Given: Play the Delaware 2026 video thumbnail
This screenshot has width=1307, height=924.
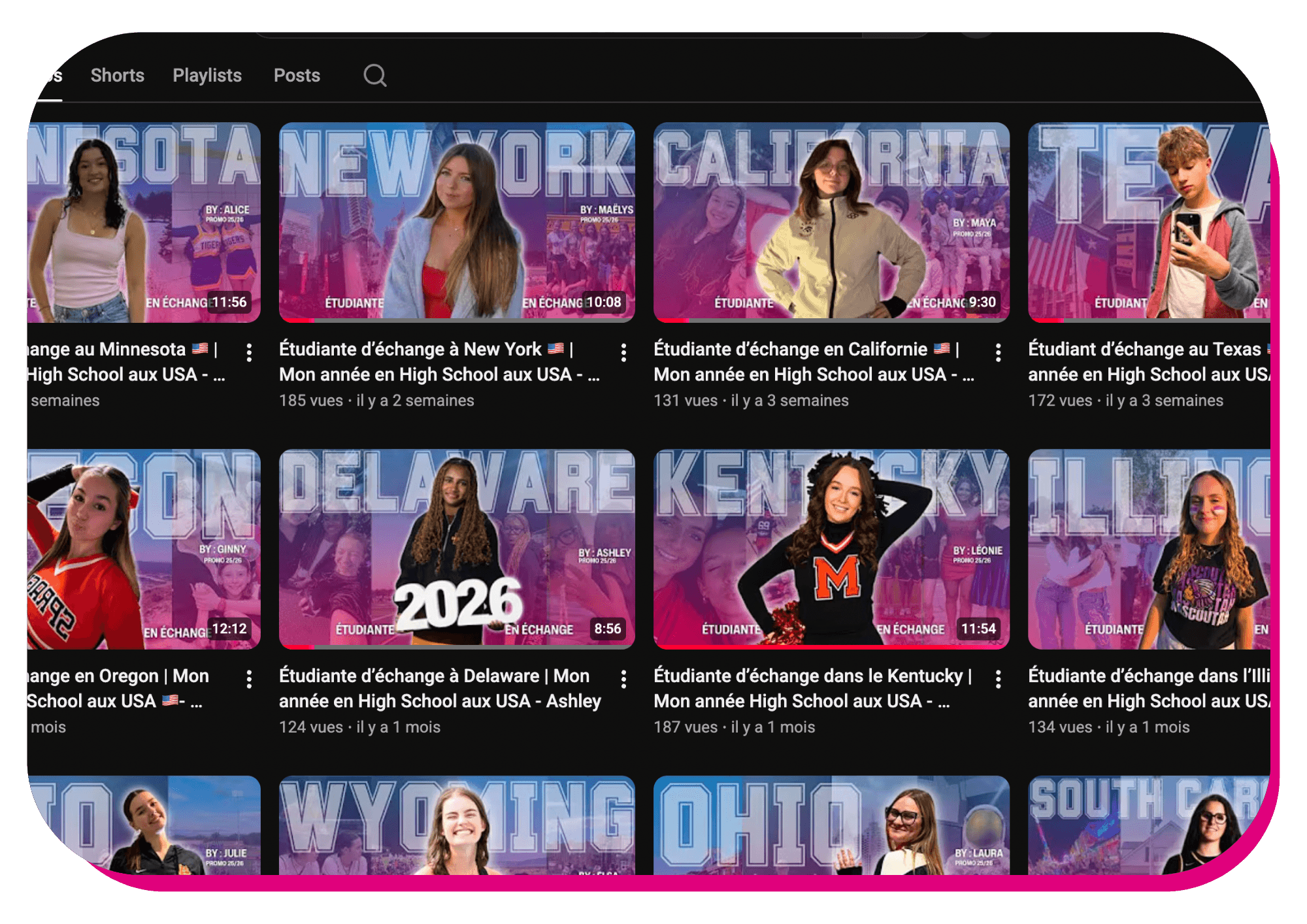Looking at the screenshot, I should [x=457, y=549].
